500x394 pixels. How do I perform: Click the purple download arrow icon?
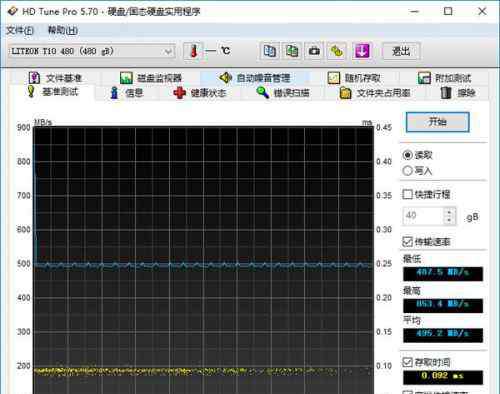coord(362,51)
